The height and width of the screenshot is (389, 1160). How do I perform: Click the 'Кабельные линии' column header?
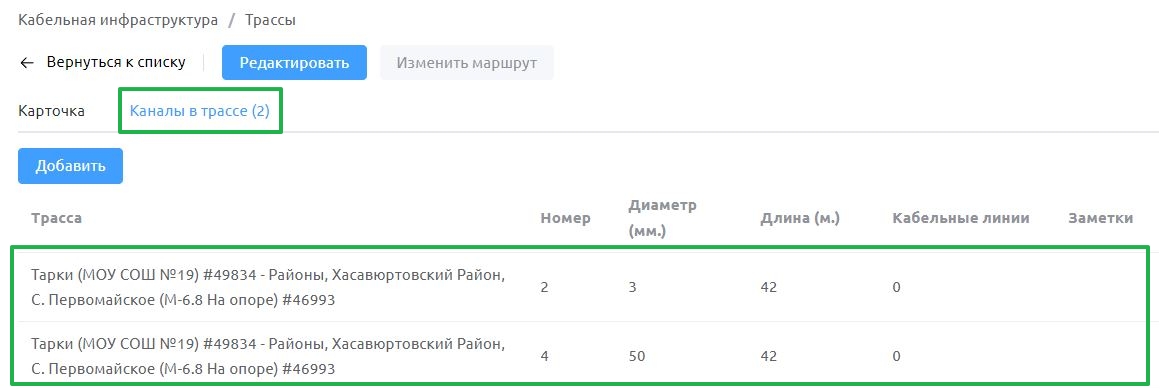point(961,218)
